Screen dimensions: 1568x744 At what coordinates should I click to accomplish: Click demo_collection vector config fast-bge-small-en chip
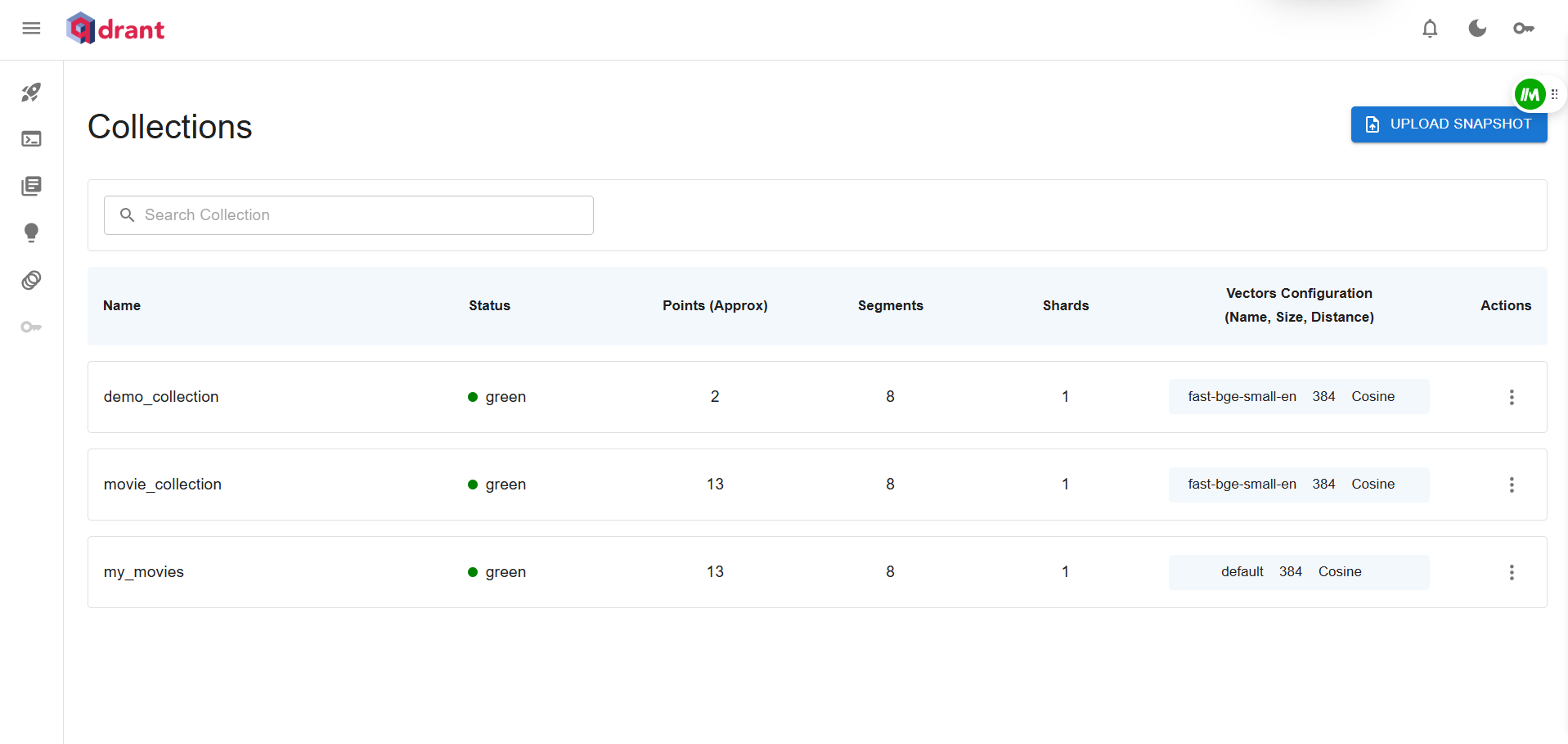(1299, 397)
